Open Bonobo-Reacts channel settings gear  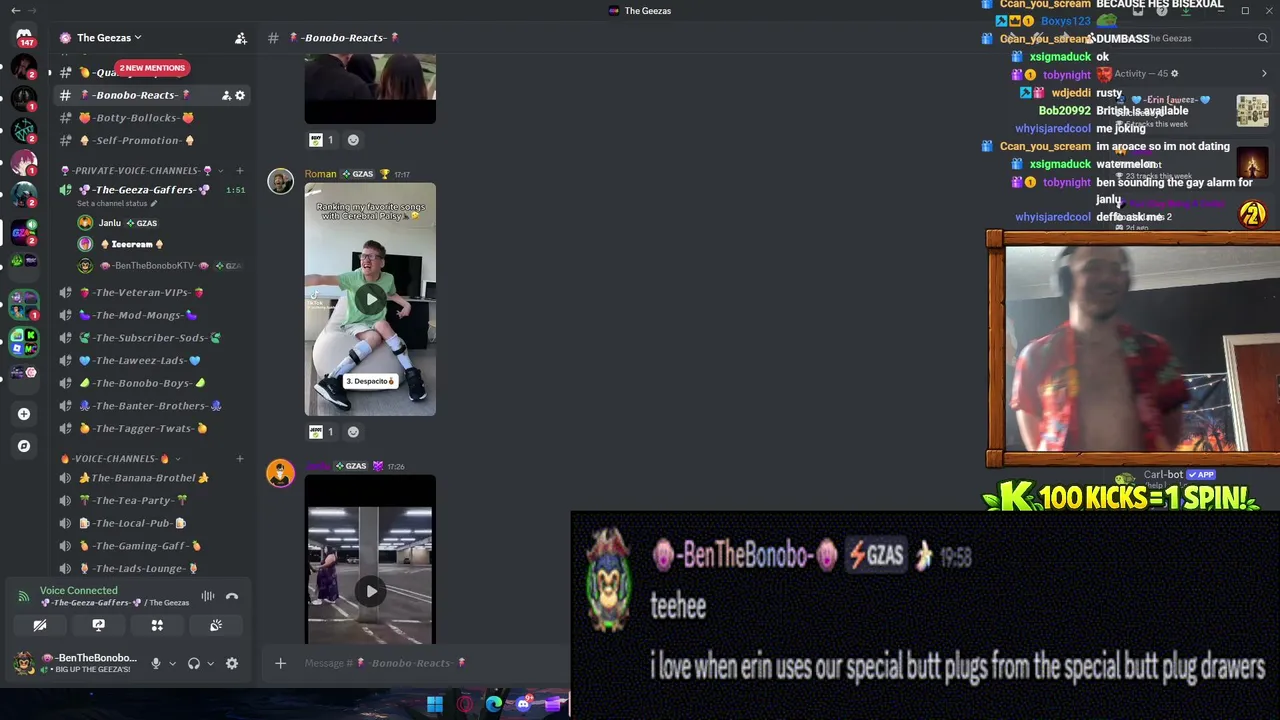tap(240, 95)
